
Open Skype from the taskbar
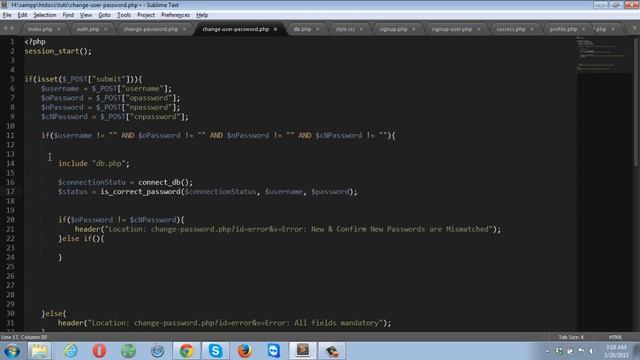pyautogui.click(x=215, y=351)
